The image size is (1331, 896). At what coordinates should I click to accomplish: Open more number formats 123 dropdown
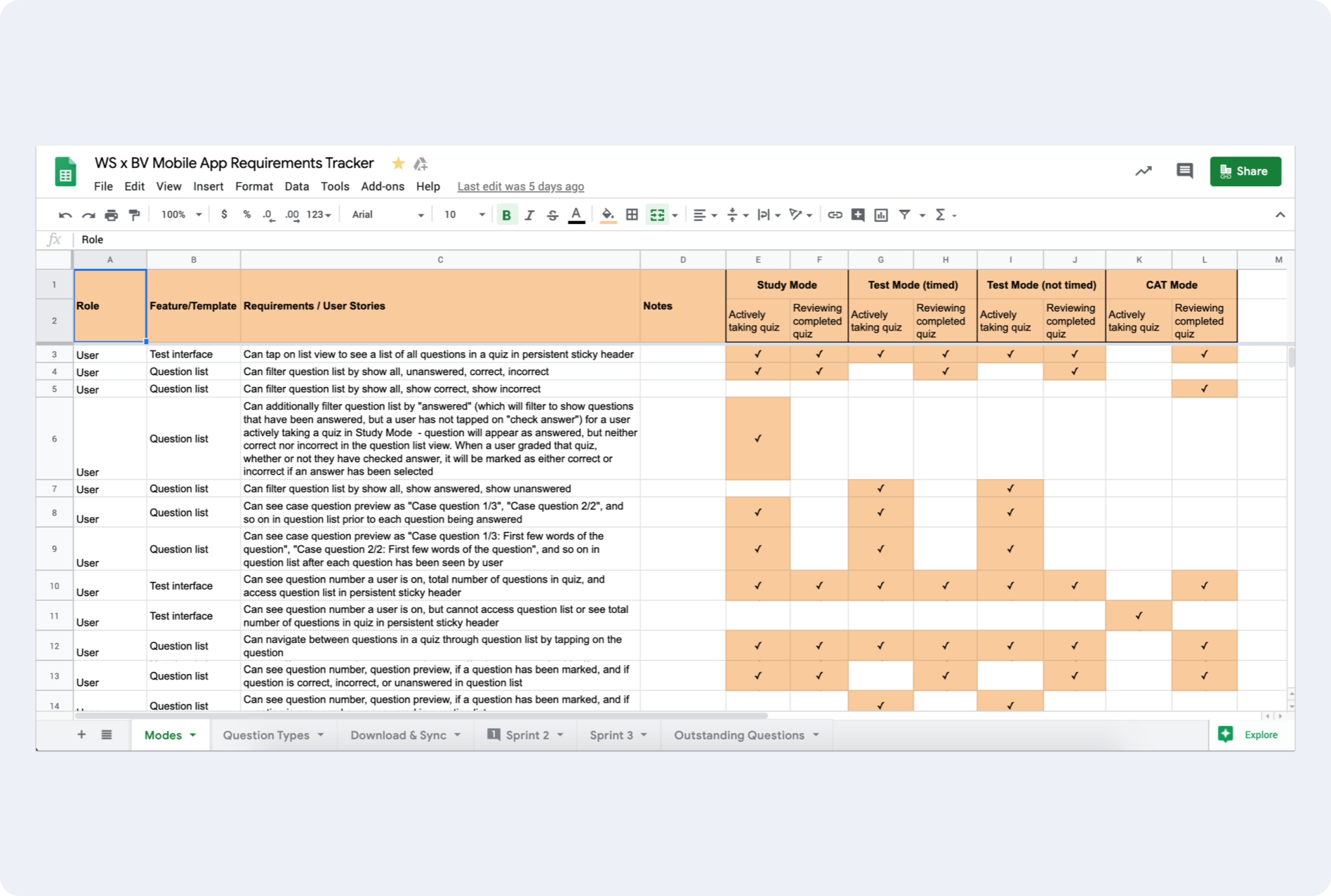[319, 215]
